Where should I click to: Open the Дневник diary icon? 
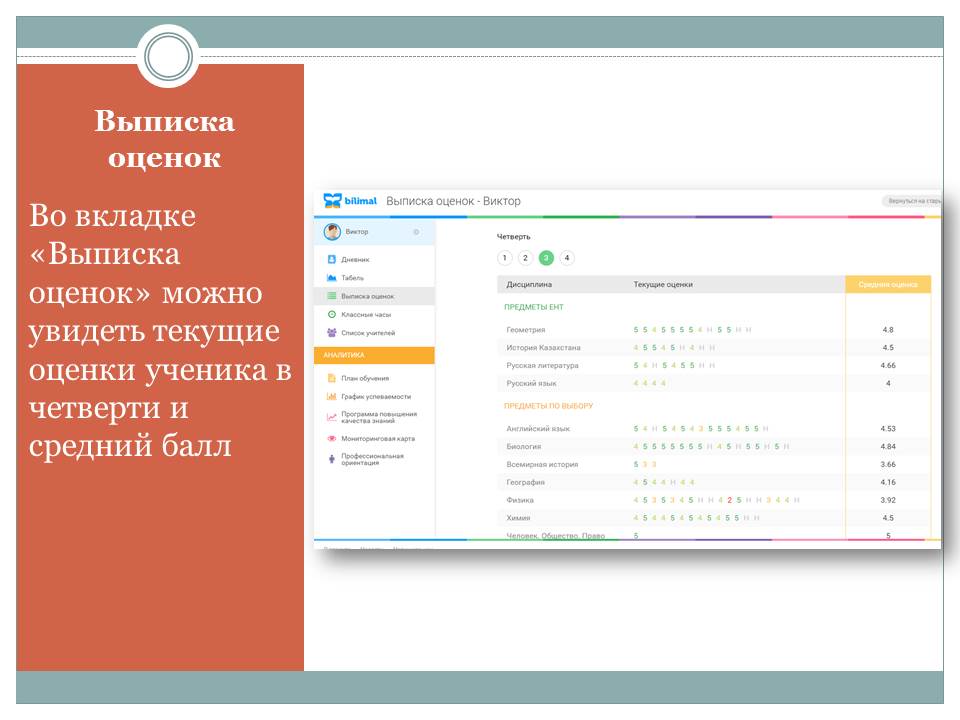332,260
